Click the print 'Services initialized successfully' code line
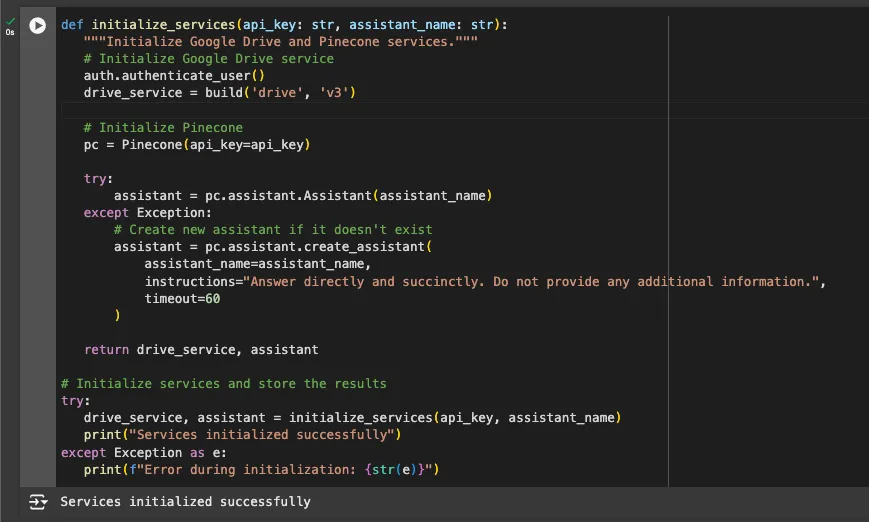 [242, 435]
